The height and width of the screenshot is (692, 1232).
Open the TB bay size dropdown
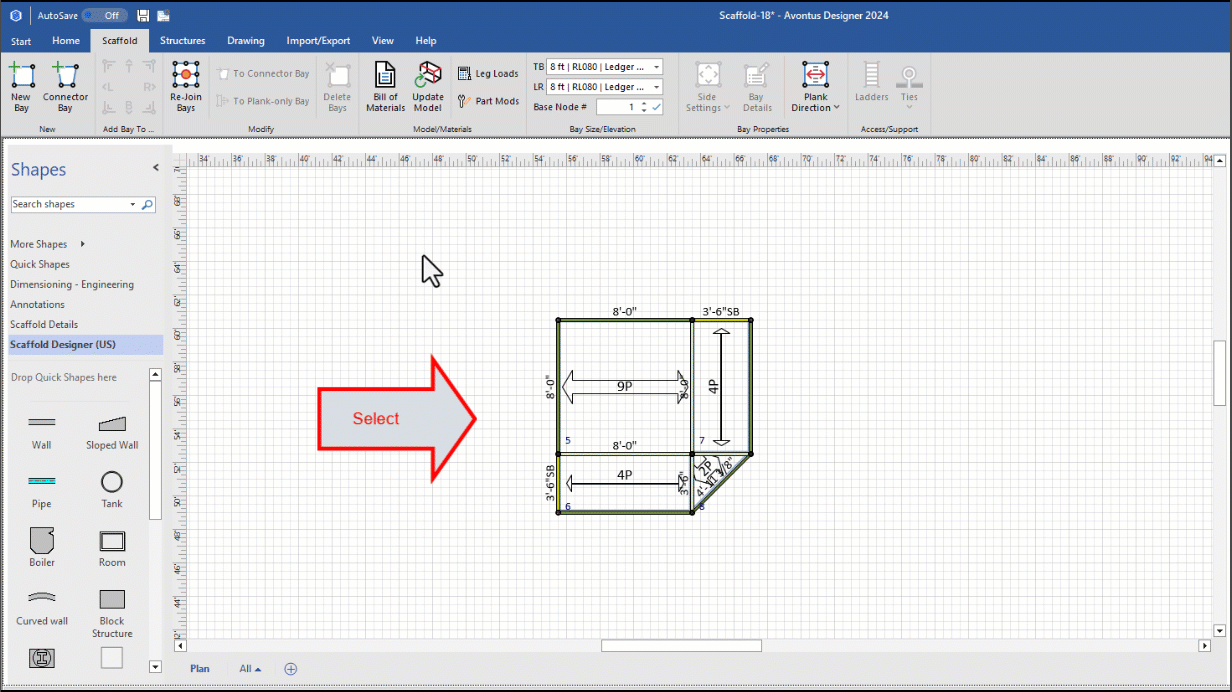click(x=656, y=67)
